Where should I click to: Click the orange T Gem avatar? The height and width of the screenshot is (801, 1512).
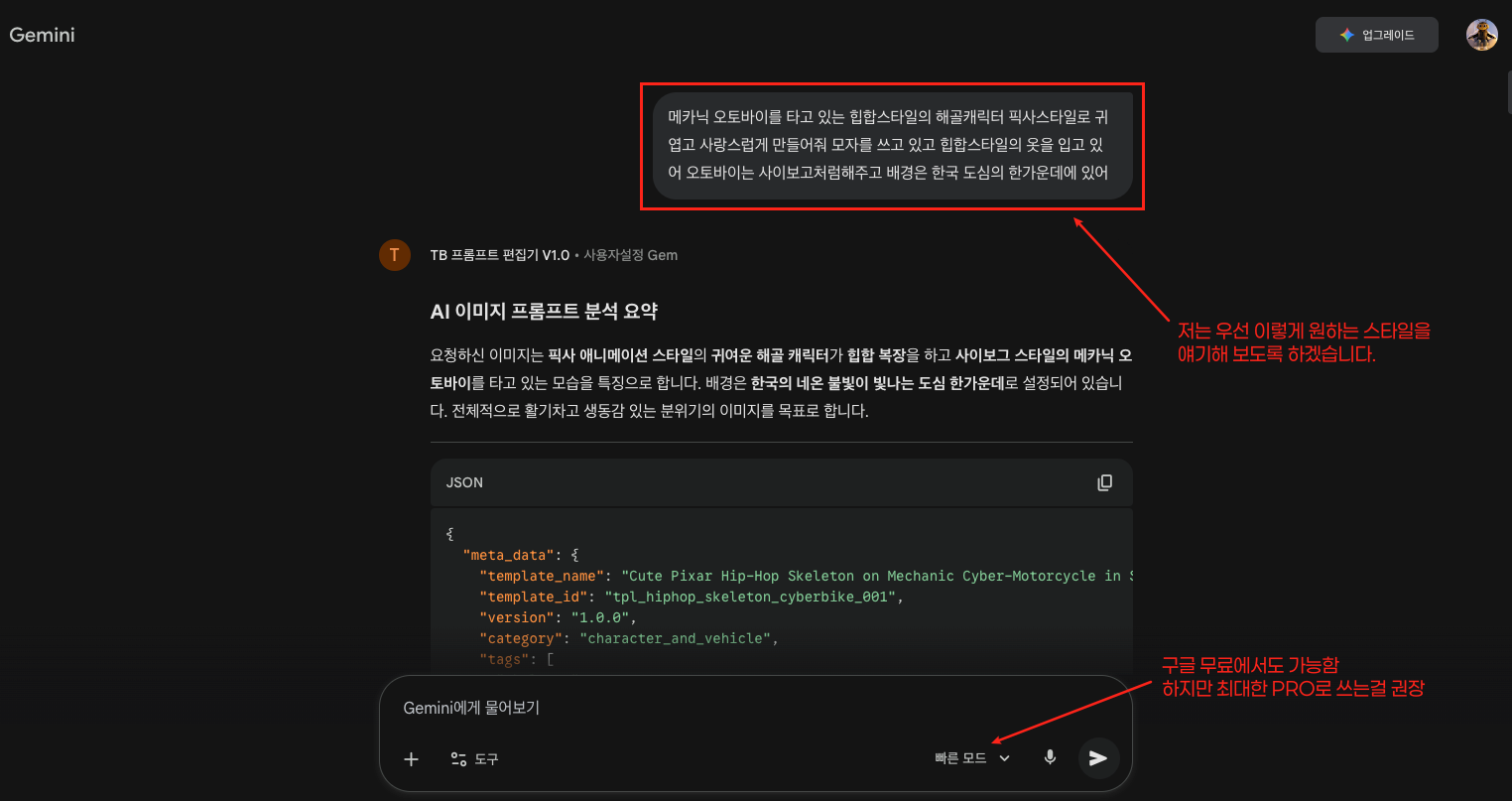[x=394, y=255]
